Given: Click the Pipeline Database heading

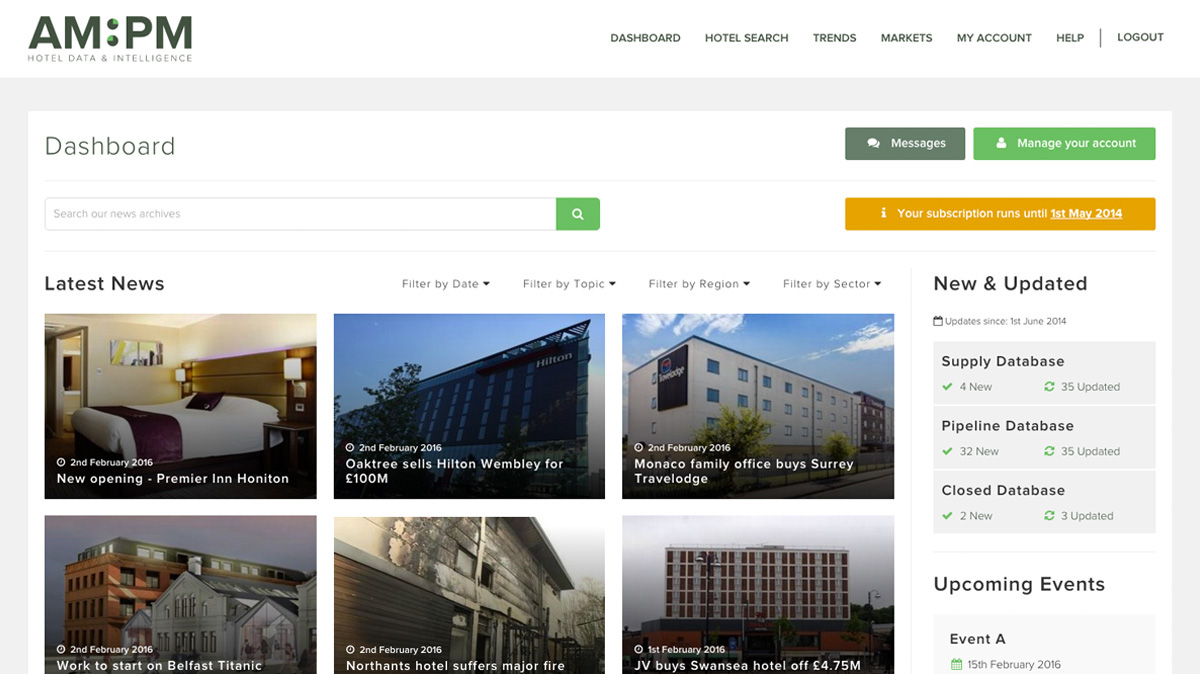Looking at the screenshot, I should 1007,426.
